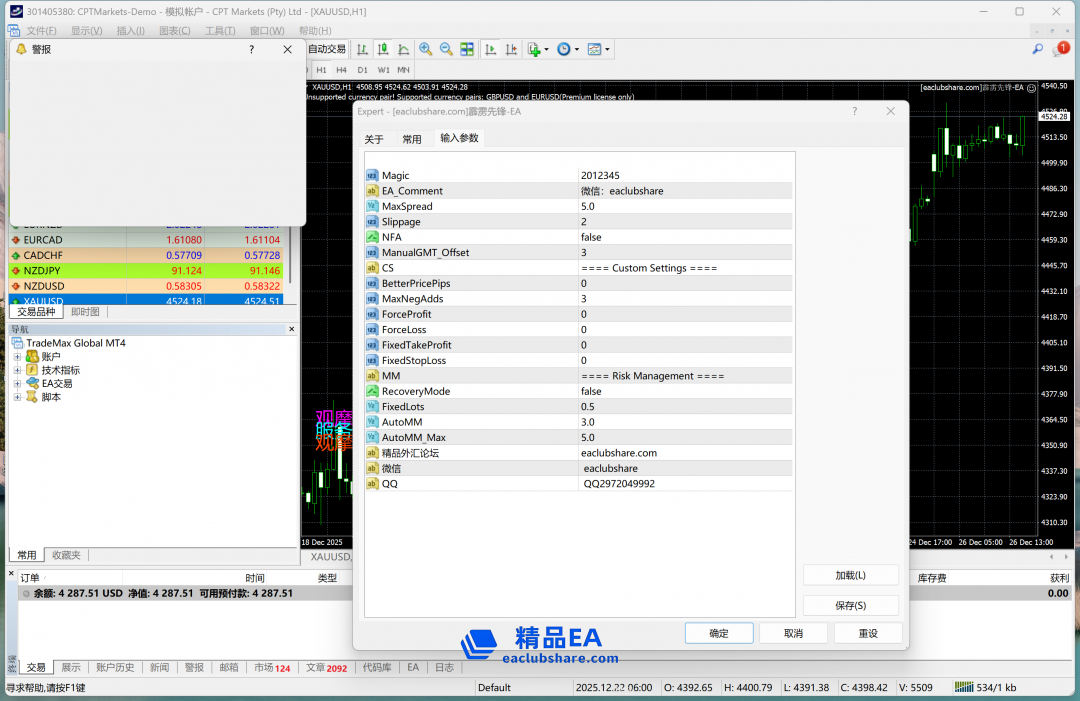Open the 账户历史 terminal tab
Screen dimensions: 1080x701
115,667
